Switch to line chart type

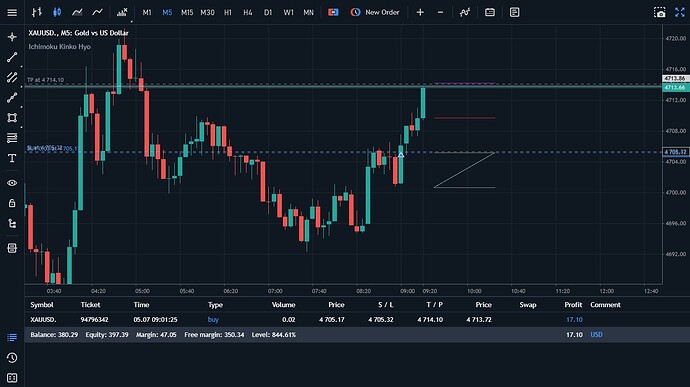(x=77, y=12)
